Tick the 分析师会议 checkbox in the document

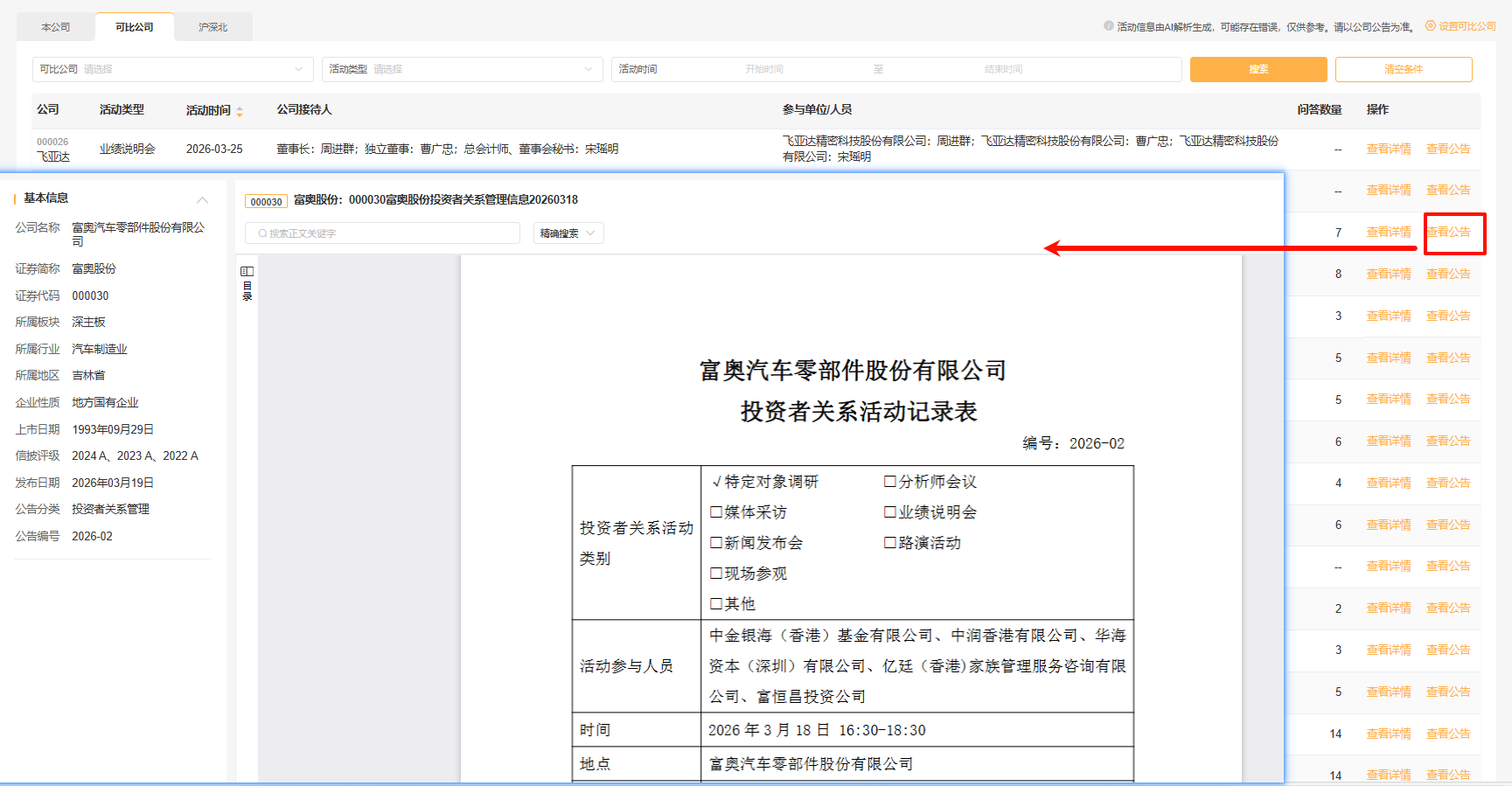coord(889,482)
